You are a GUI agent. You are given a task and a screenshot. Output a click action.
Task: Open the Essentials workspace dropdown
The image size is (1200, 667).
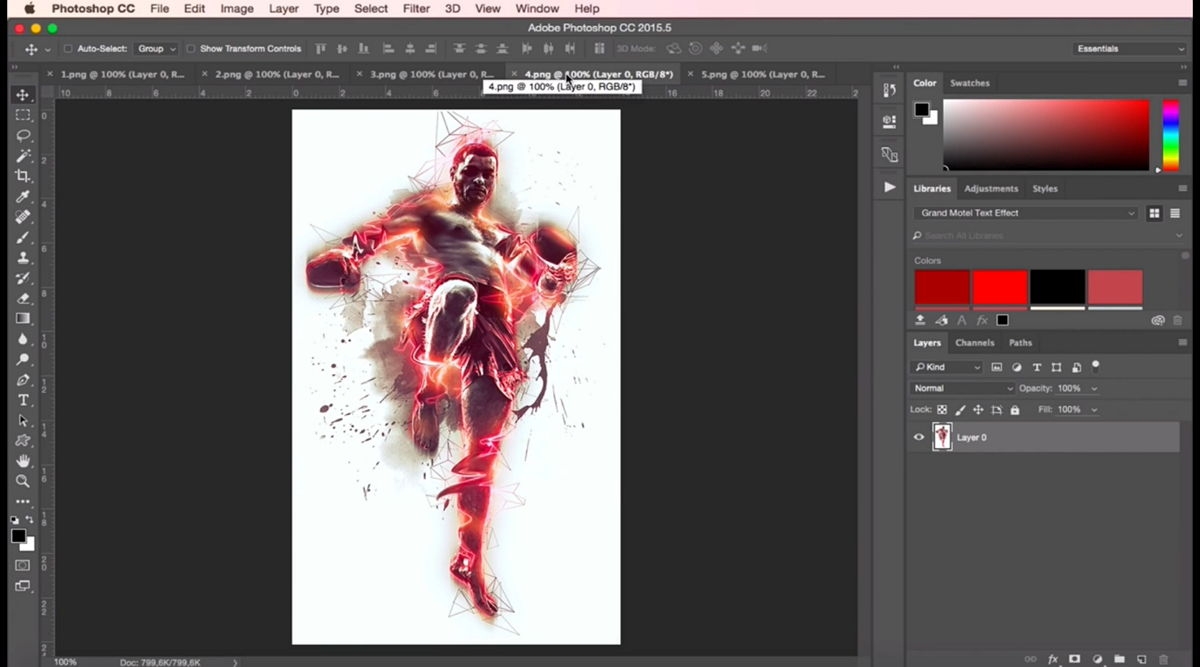(1129, 49)
